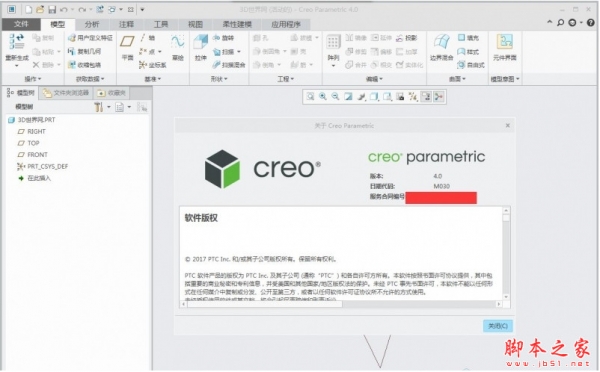Expand the Operations (操作) group dropdown

[33, 79]
